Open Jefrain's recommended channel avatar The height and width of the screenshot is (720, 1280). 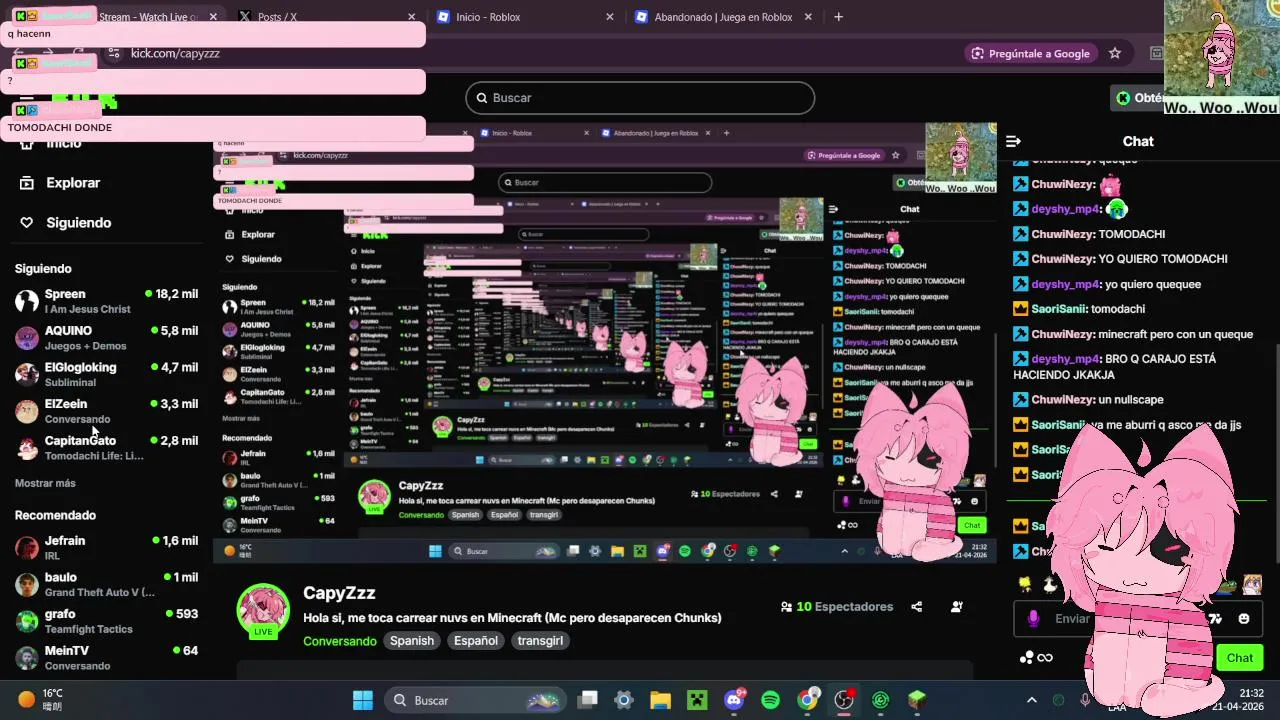[x=27, y=548]
